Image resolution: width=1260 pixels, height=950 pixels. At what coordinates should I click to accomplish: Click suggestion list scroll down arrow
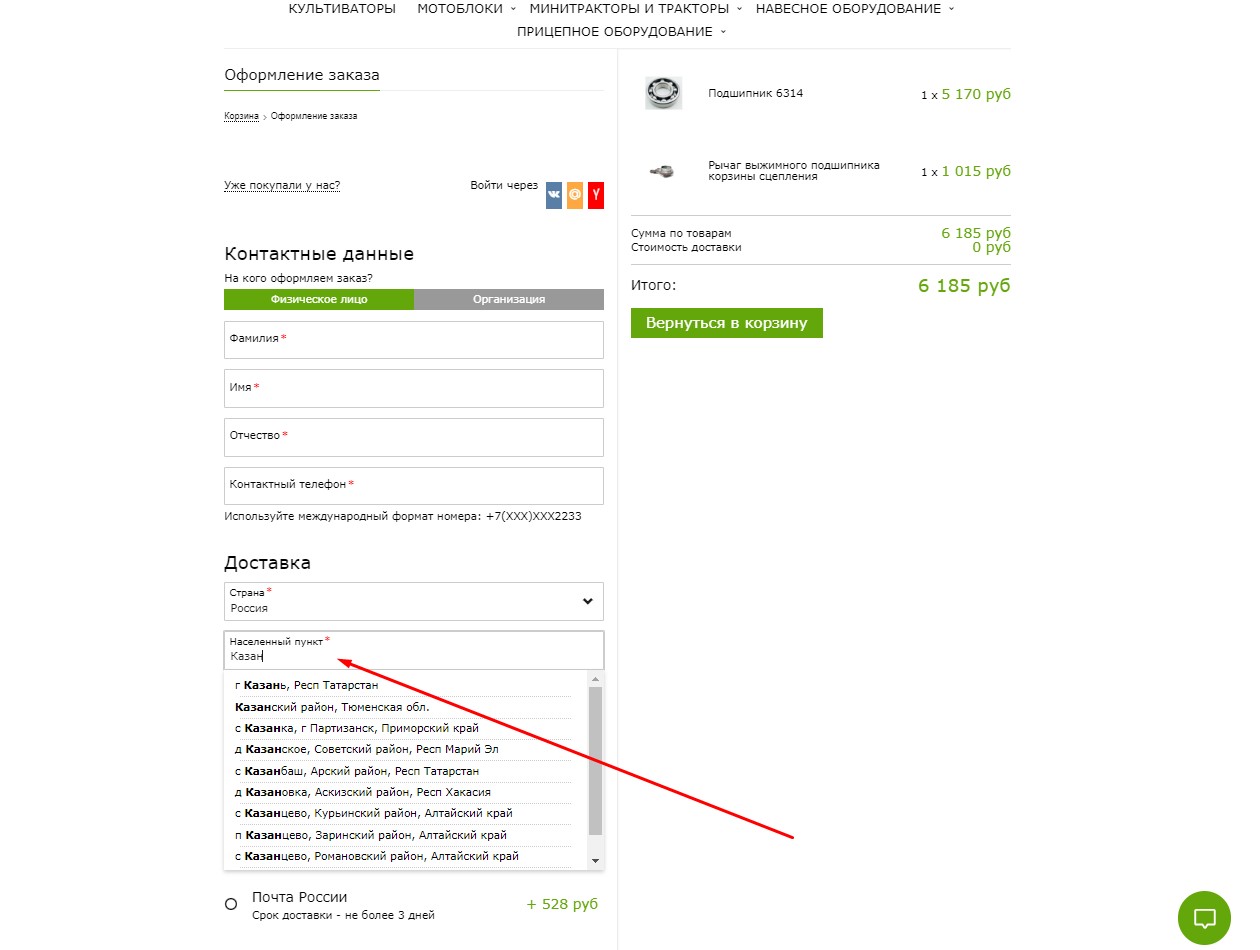(596, 861)
